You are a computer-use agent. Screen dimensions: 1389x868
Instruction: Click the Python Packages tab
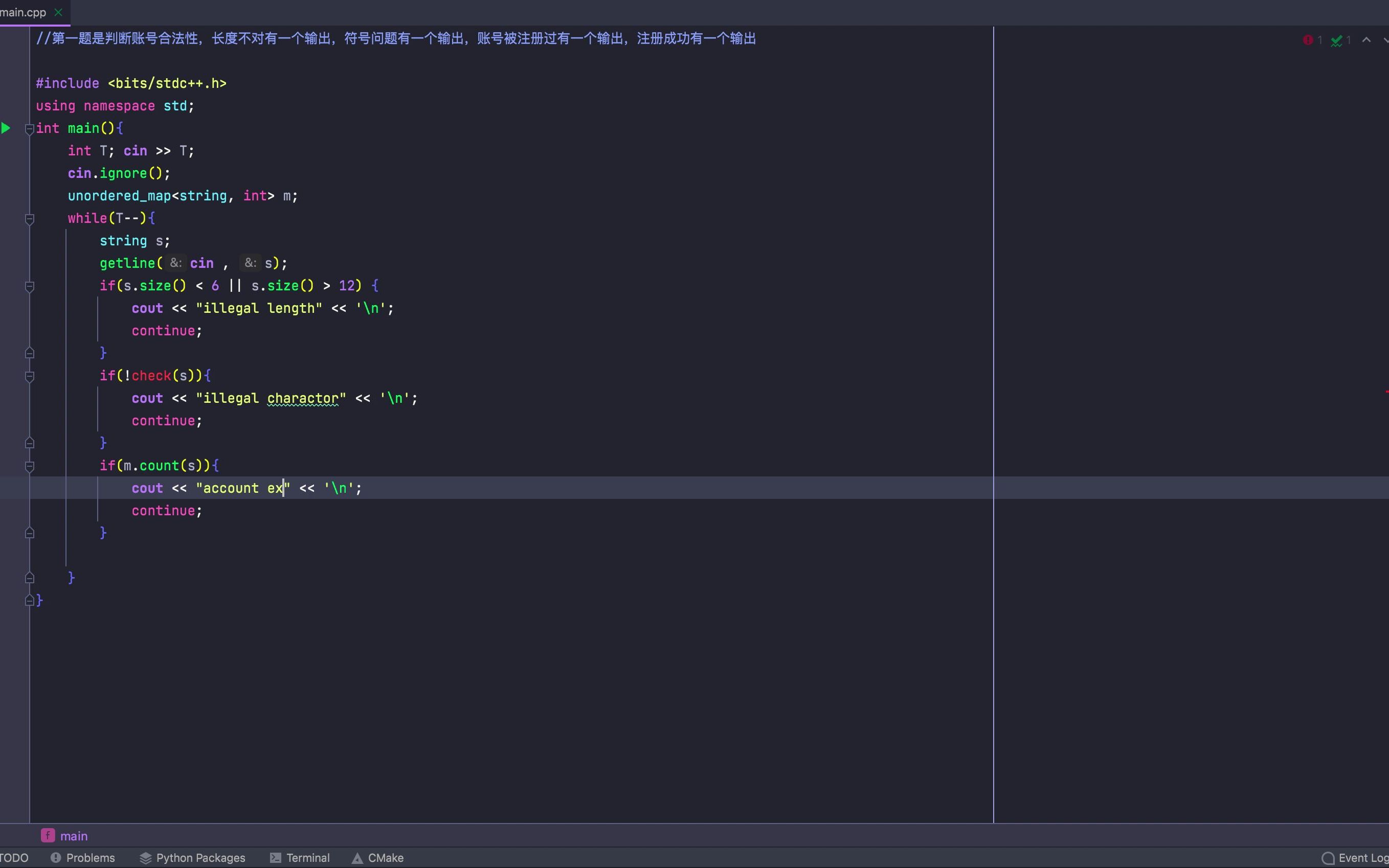coord(200,857)
